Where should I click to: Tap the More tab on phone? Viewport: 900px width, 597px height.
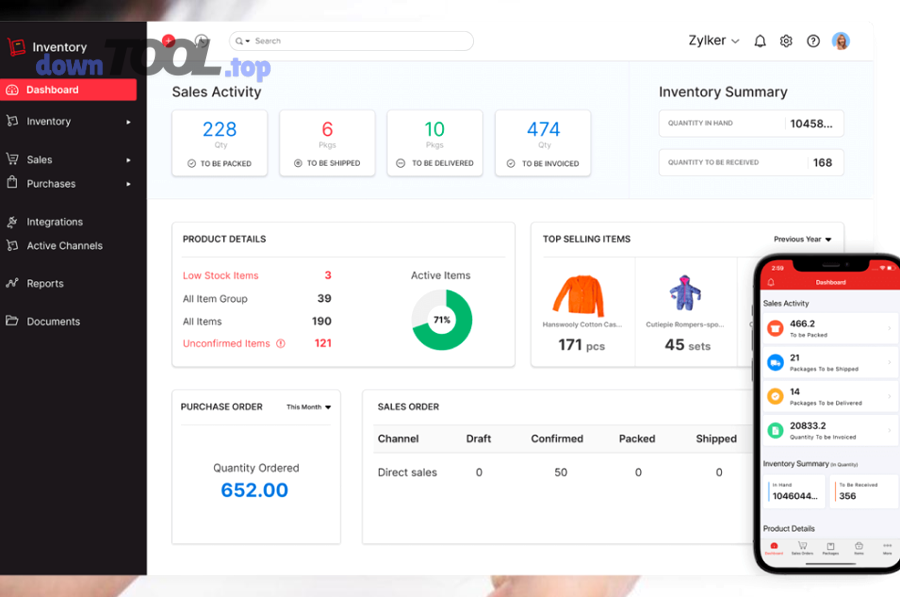pos(887,548)
